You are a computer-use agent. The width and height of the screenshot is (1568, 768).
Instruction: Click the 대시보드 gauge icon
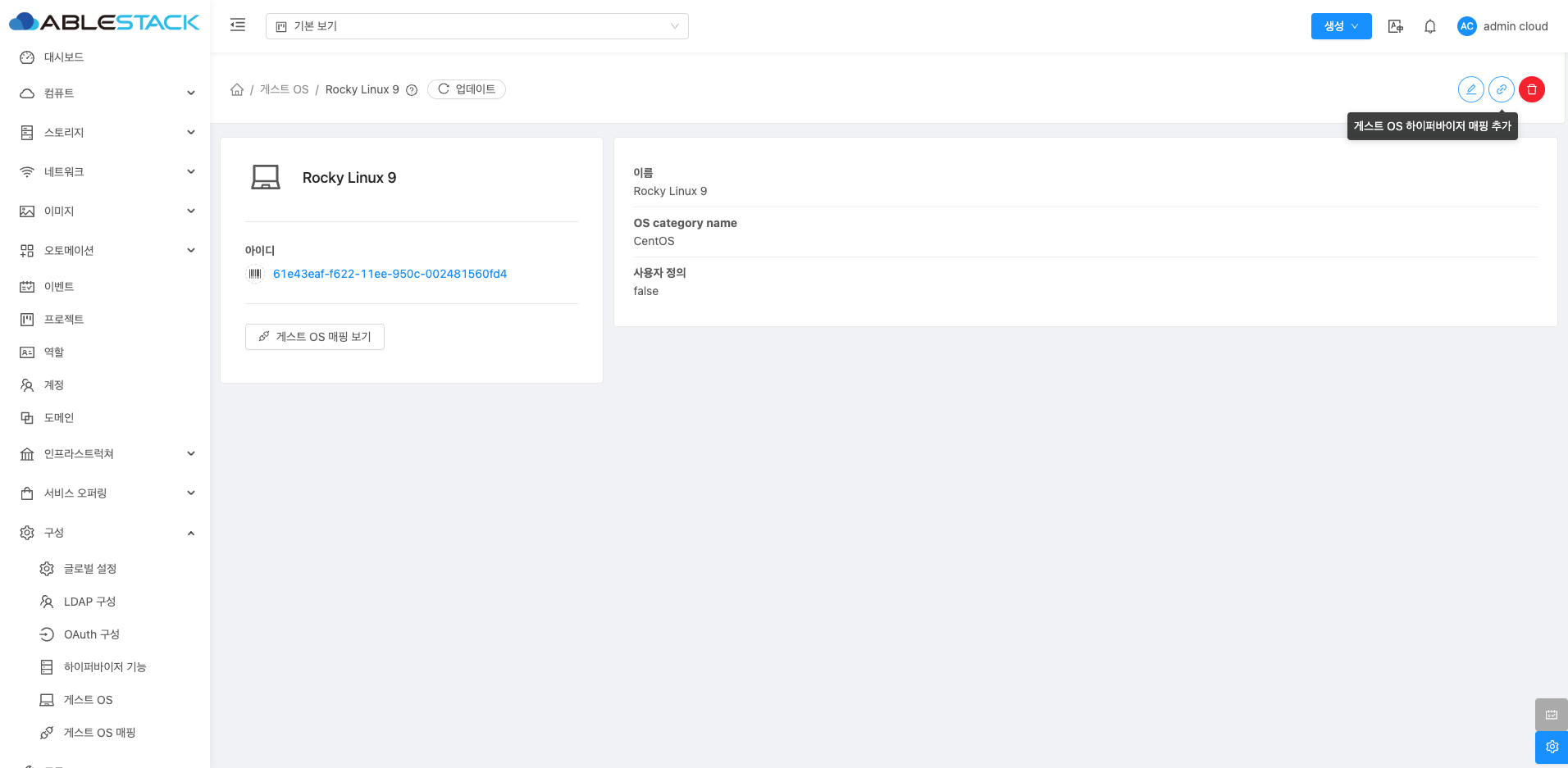click(x=27, y=57)
